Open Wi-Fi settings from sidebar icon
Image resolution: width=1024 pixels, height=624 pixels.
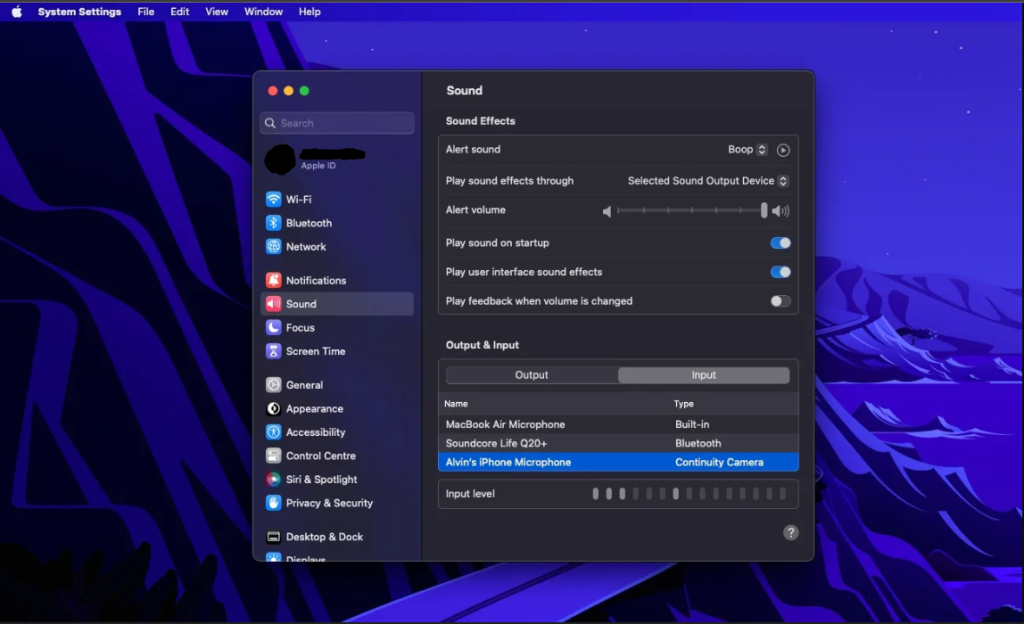[x=273, y=199]
